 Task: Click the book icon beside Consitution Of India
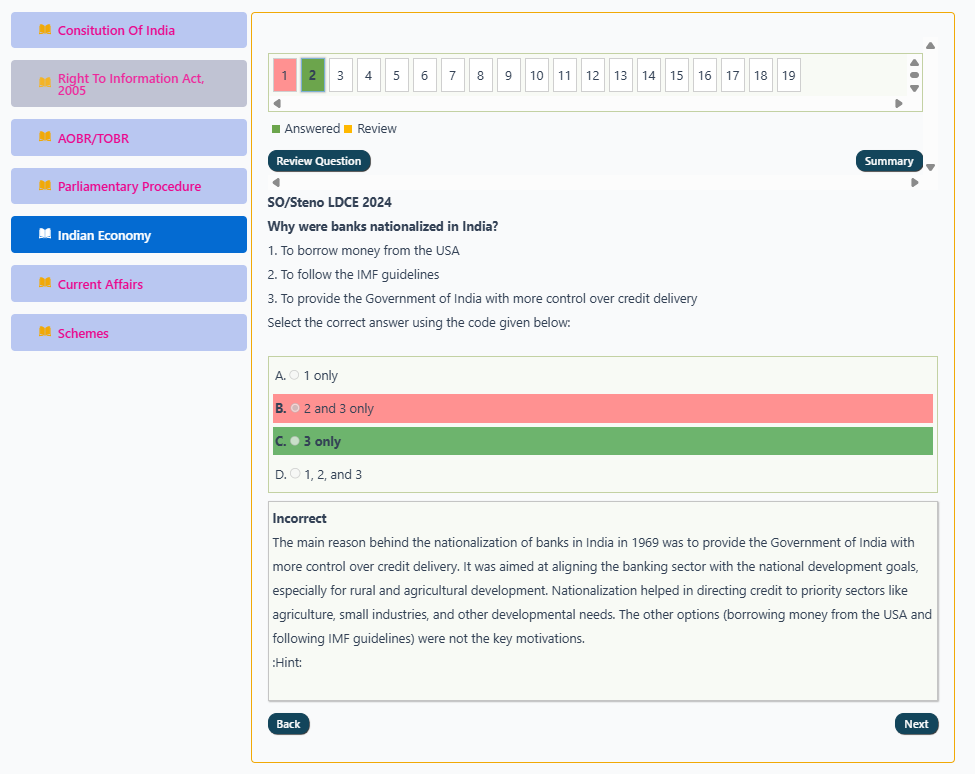(x=45, y=29)
